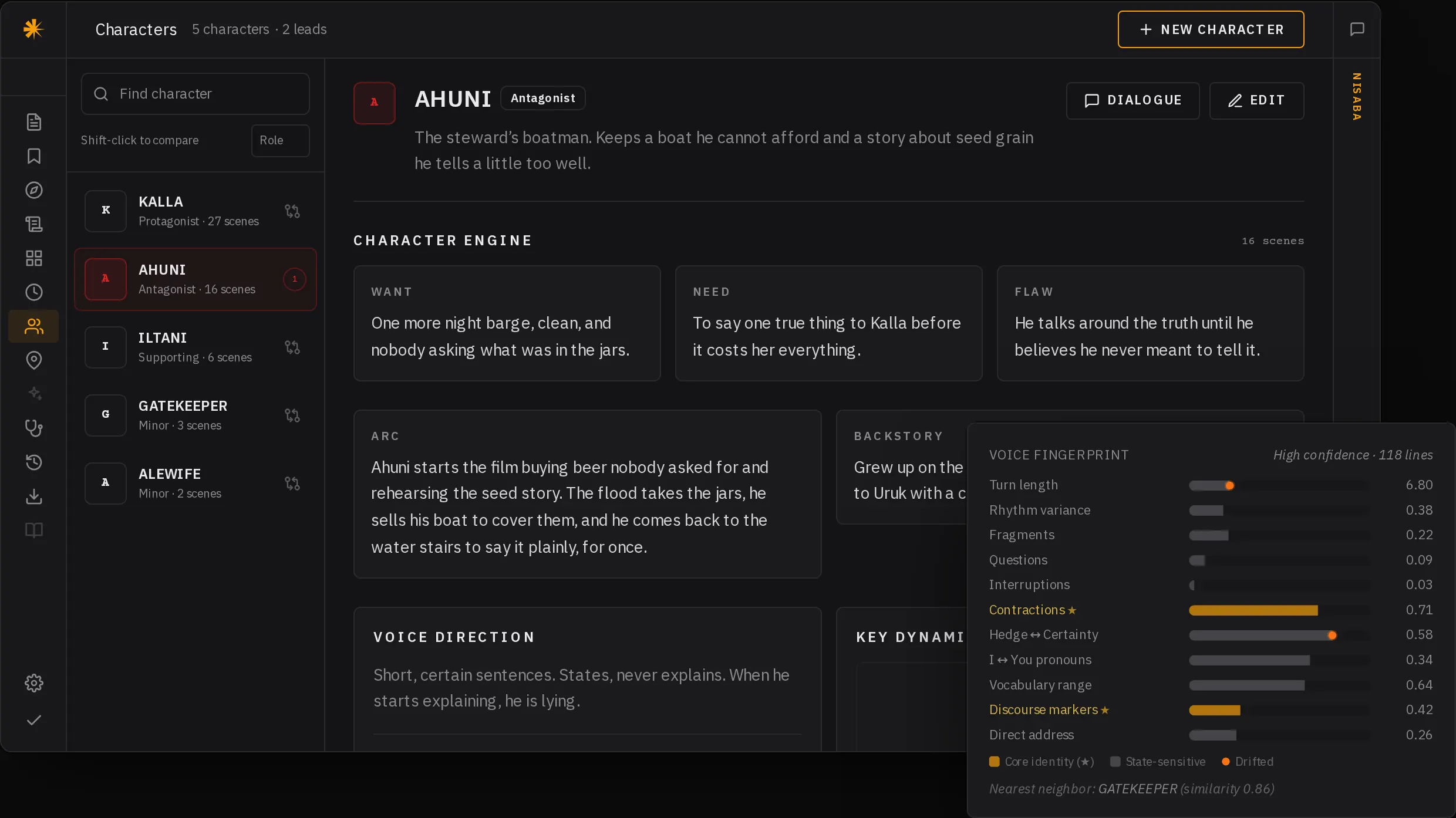Viewport: 1456px width, 818px height.
Task: Open the sparkles AI icon in sidebar
Action: (x=33, y=394)
